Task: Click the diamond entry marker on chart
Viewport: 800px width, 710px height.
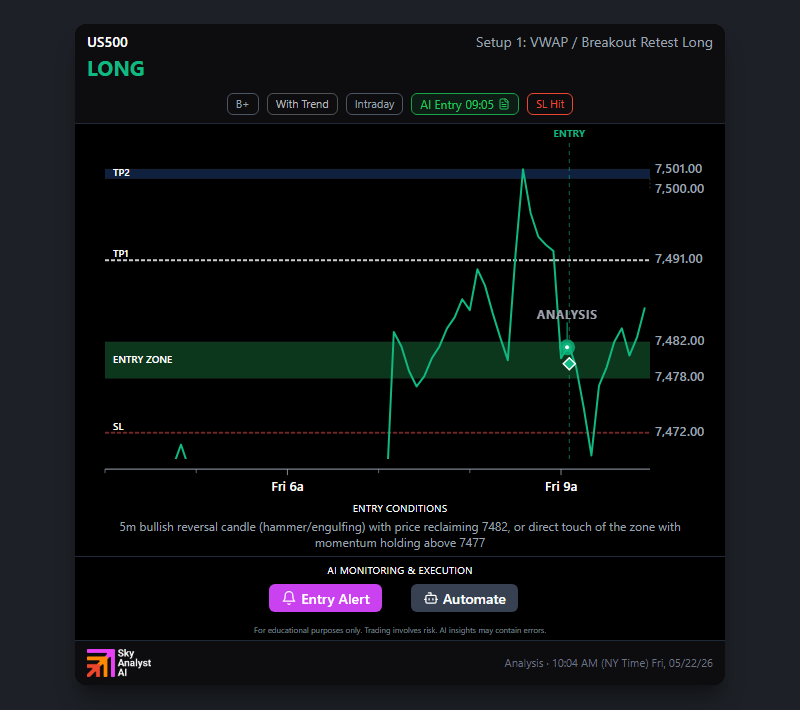Action: pos(569,364)
